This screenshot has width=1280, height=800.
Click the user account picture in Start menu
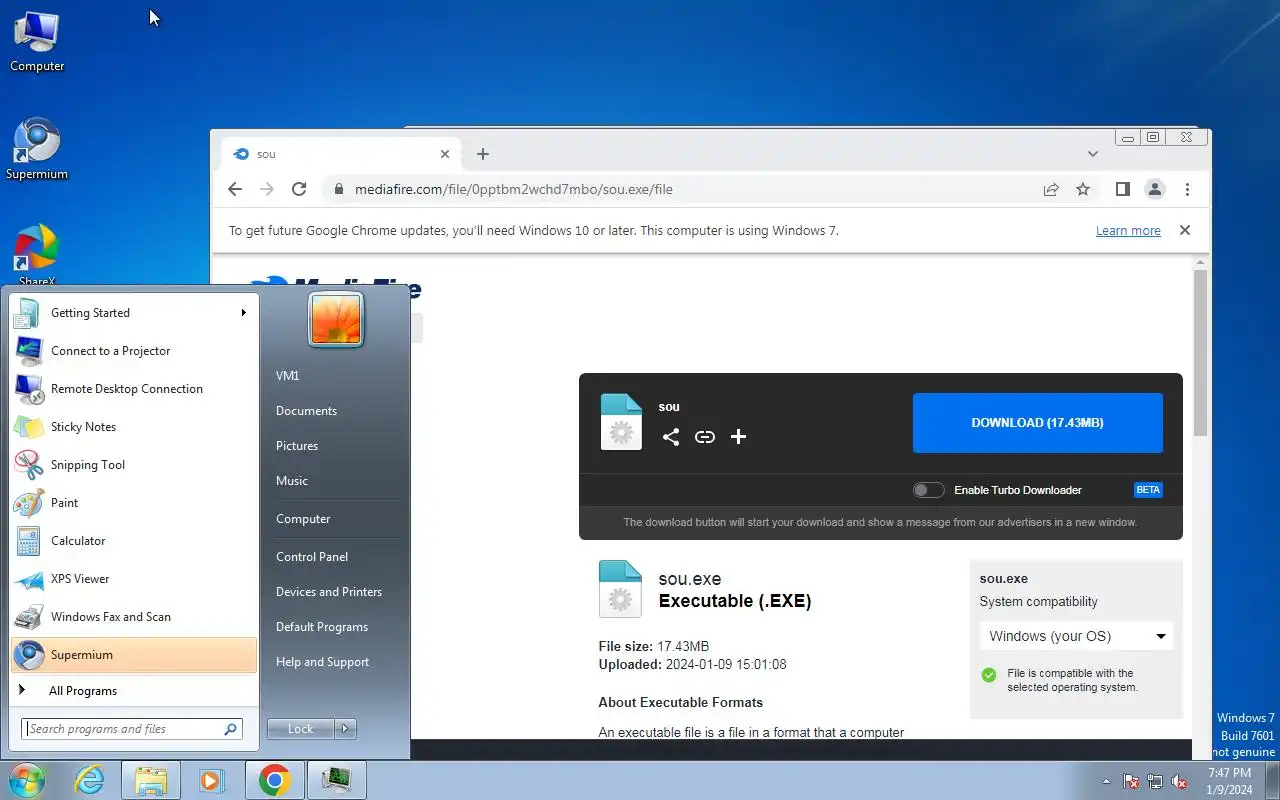(336, 320)
